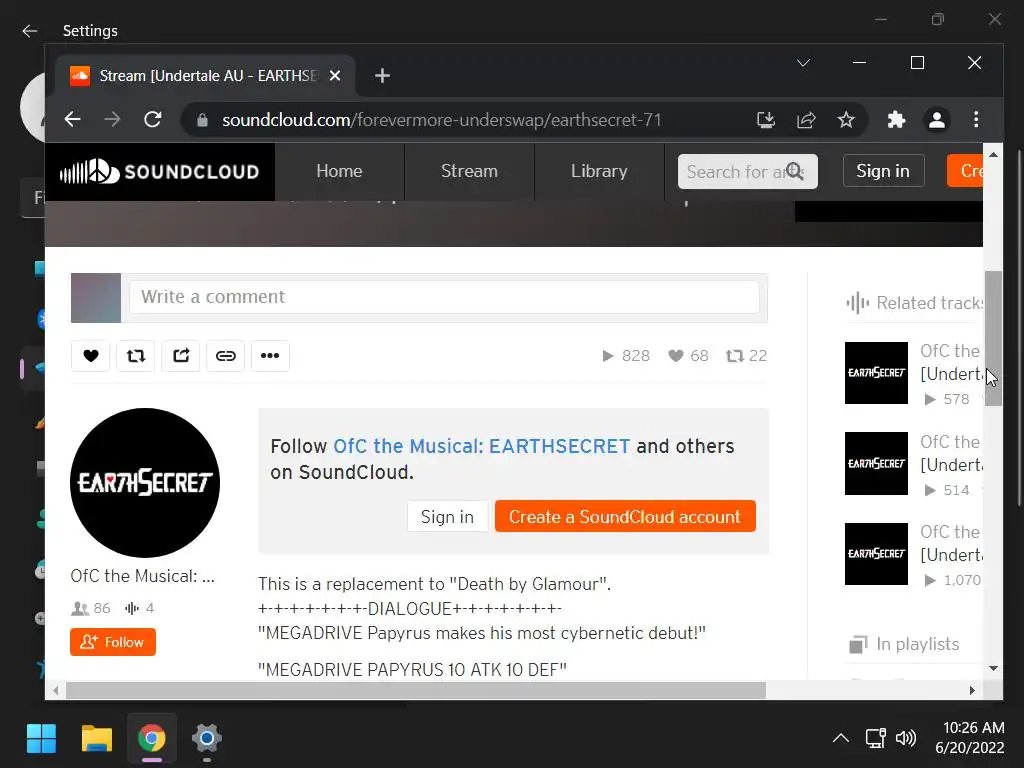
Task: Copy the track link with chain icon
Action: point(225,356)
